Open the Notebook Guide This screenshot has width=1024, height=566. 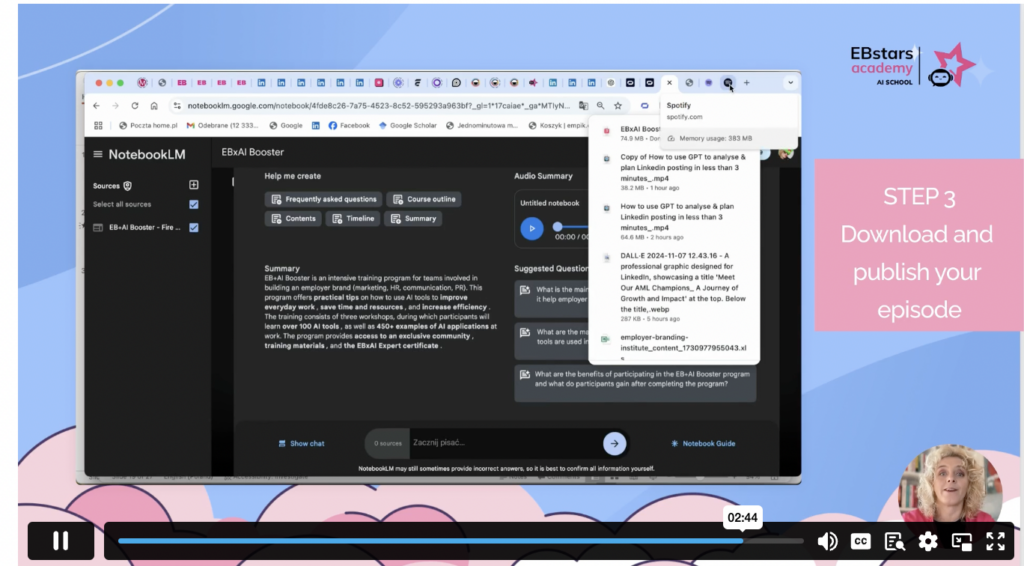(x=703, y=443)
